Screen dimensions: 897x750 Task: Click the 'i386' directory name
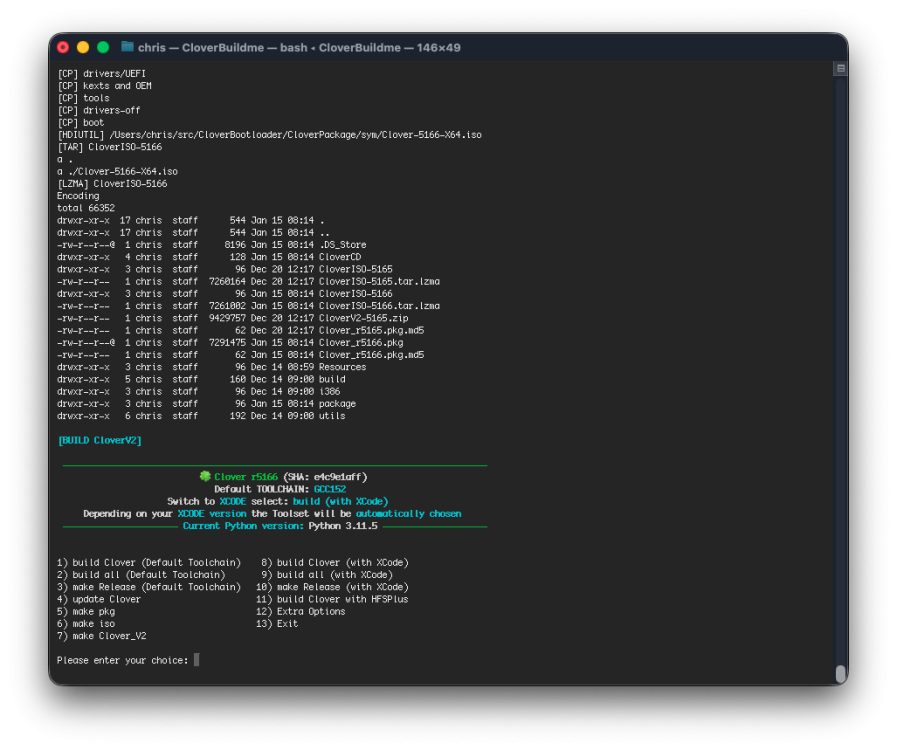click(330, 391)
